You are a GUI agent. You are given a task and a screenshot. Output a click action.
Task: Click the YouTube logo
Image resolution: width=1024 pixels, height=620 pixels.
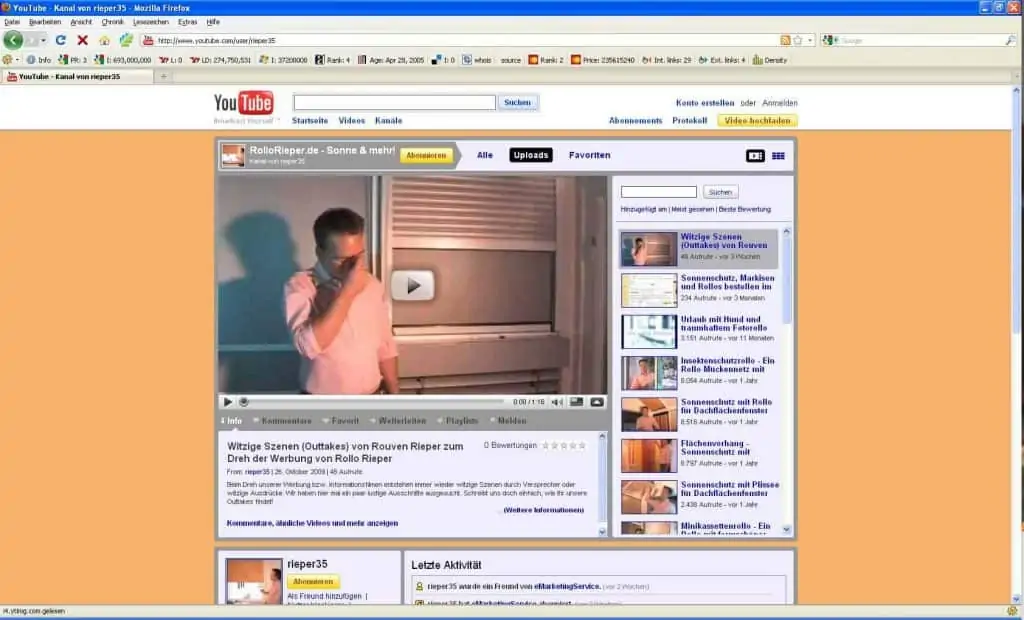pos(244,103)
